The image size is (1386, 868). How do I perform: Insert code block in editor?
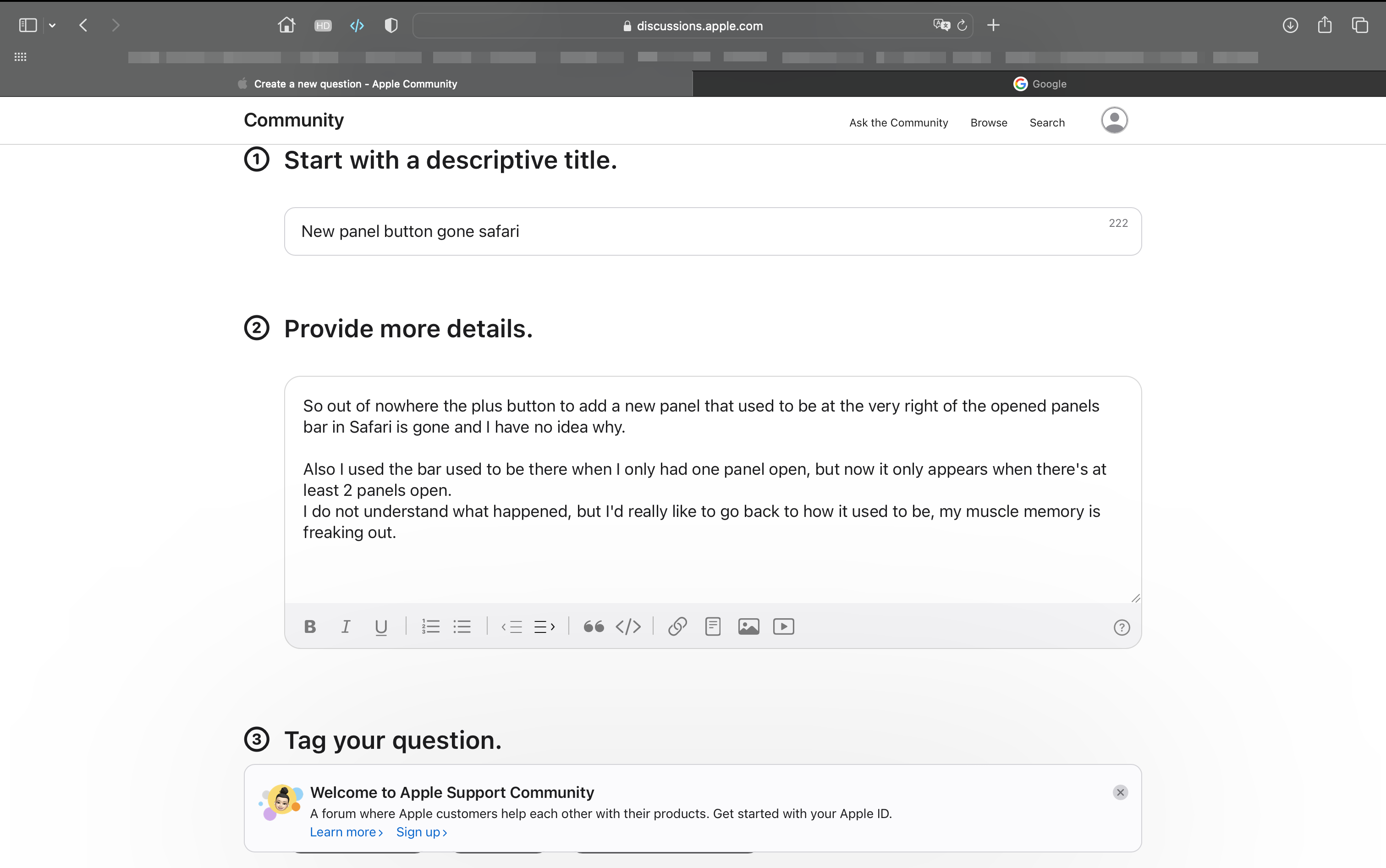click(628, 626)
